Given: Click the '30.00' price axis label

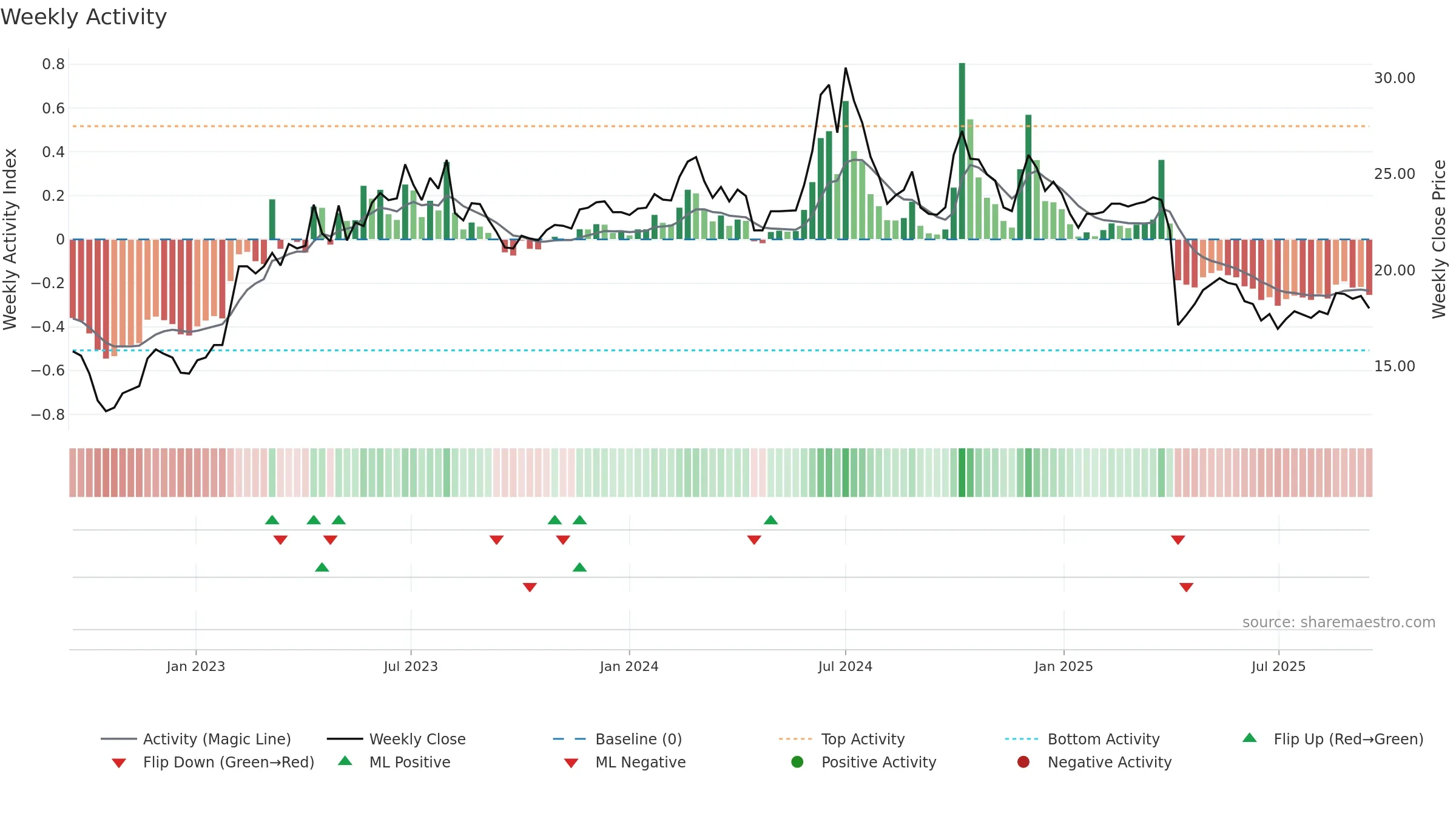Looking at the screenshot, I should (1394, 78).
